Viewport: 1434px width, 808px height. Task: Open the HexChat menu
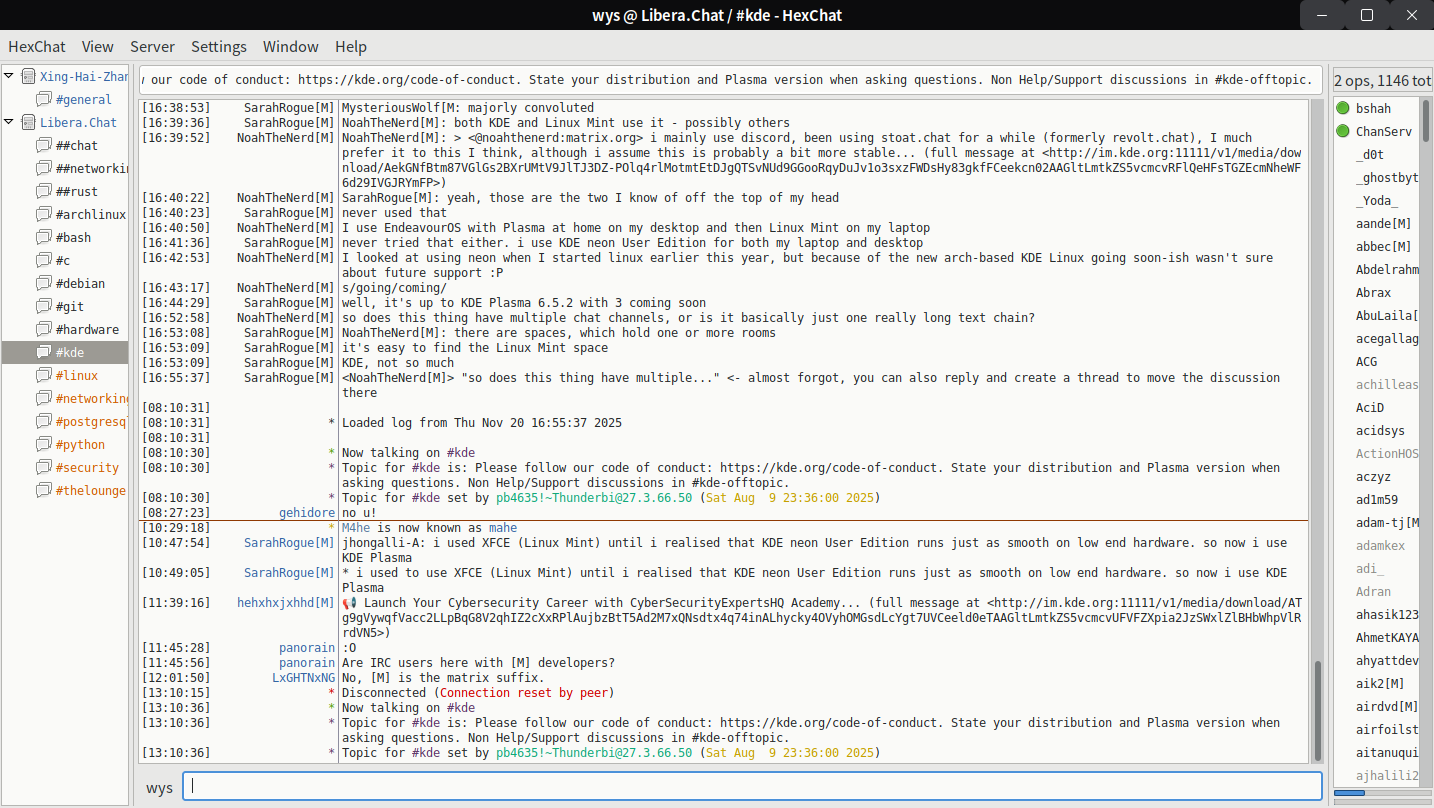(x=37, y=47)
